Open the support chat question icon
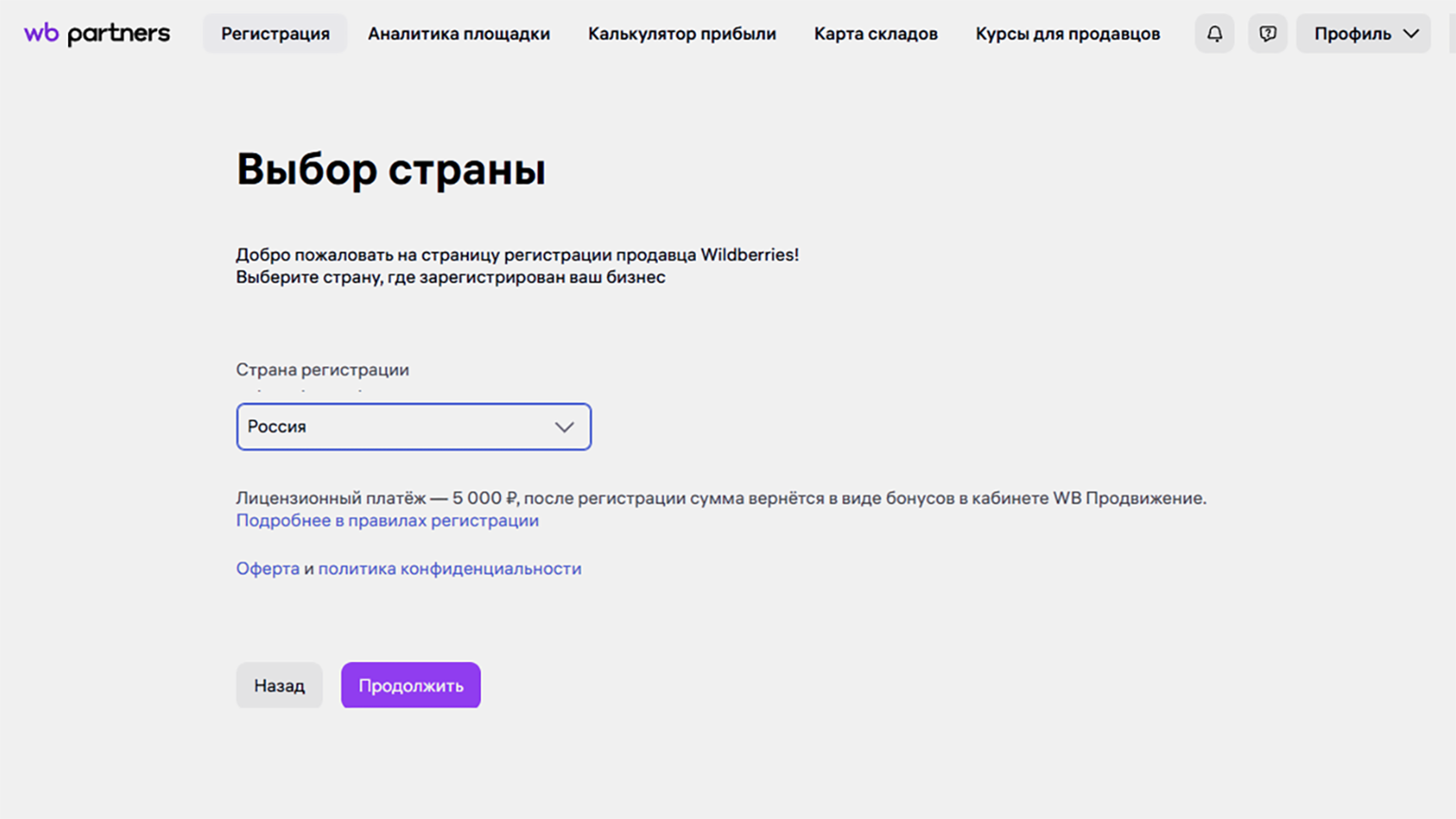 (1267, 34)
